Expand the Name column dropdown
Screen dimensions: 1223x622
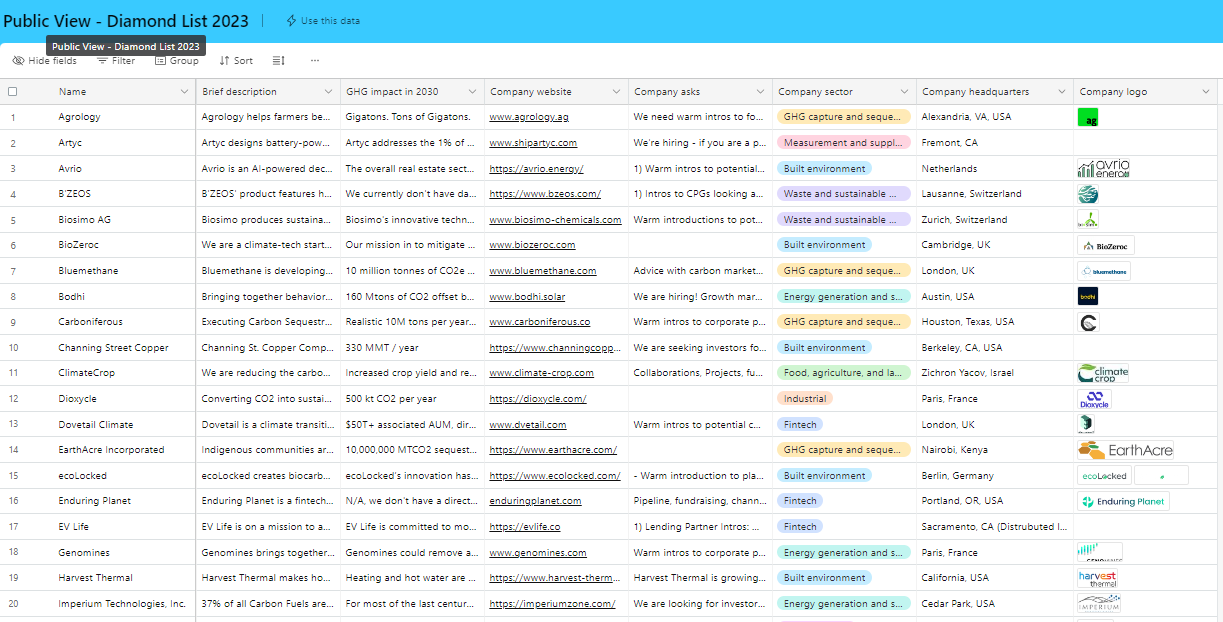(184, 92)
